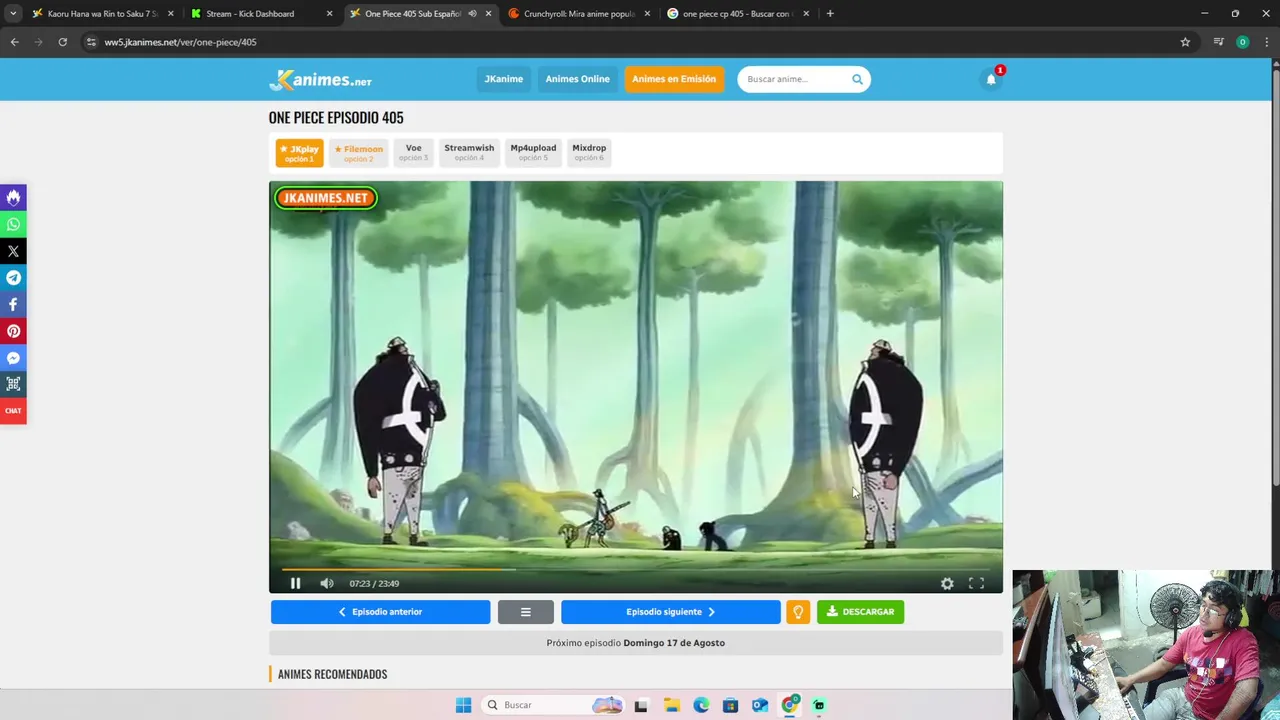1280x720 pixels.
Task: Open the red CHAT sidebar button
Action: [13, 411]
